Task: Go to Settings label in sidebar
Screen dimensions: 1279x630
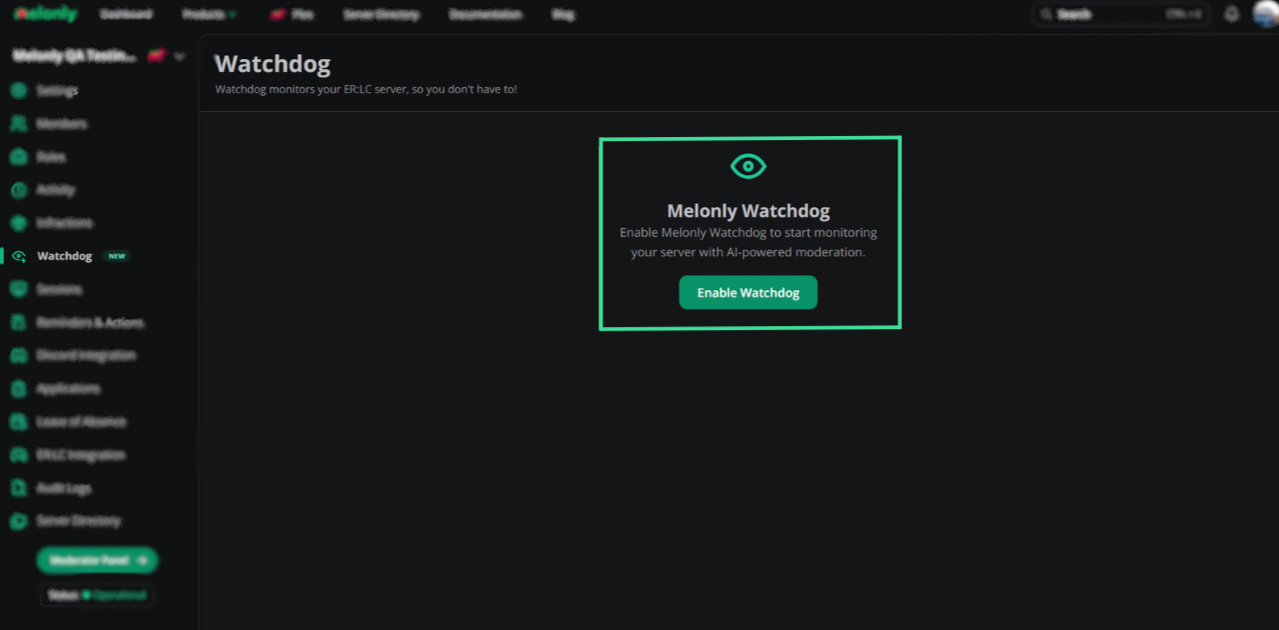Action: [57, 91]
